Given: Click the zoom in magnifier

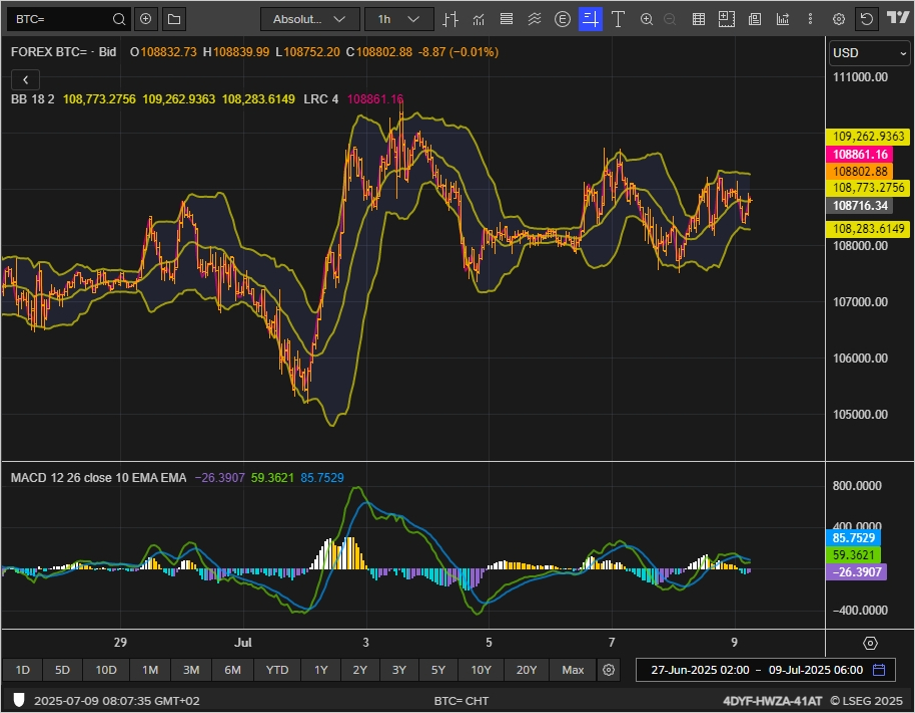Looking at the screenshot, I should [647, 19].
